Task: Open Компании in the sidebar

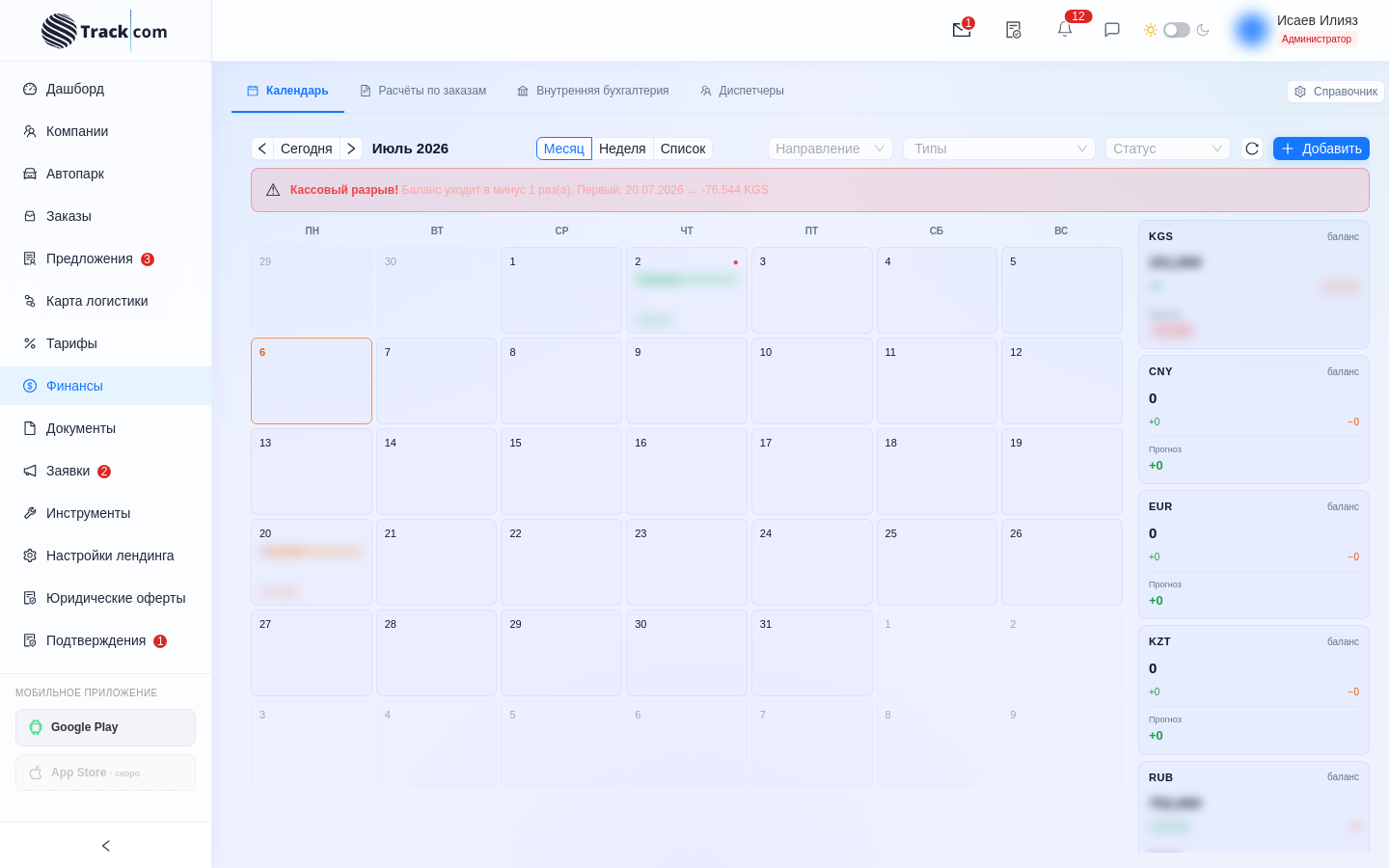Action: pyautogui.click(x=106, y=131)
